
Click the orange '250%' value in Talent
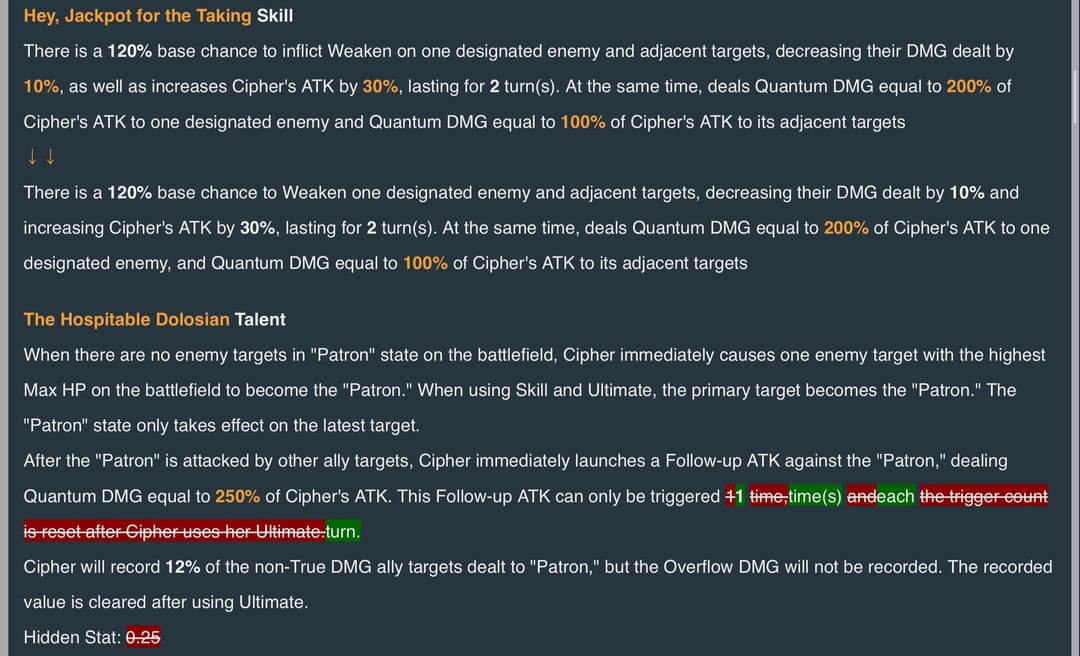click(238, 497)
